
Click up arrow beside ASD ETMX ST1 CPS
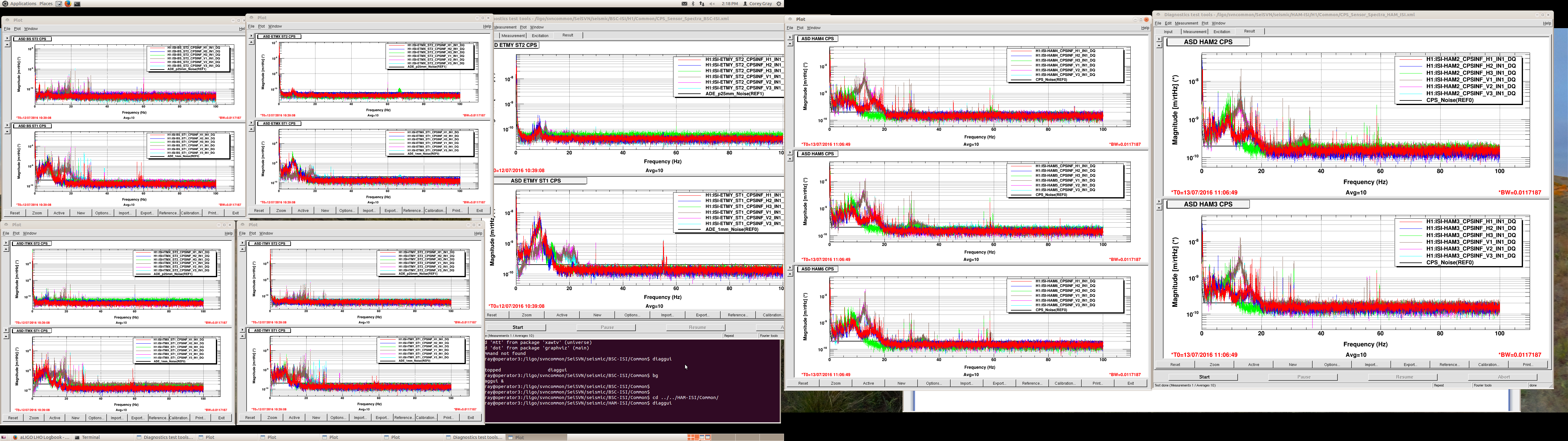[x=251, y=129]
